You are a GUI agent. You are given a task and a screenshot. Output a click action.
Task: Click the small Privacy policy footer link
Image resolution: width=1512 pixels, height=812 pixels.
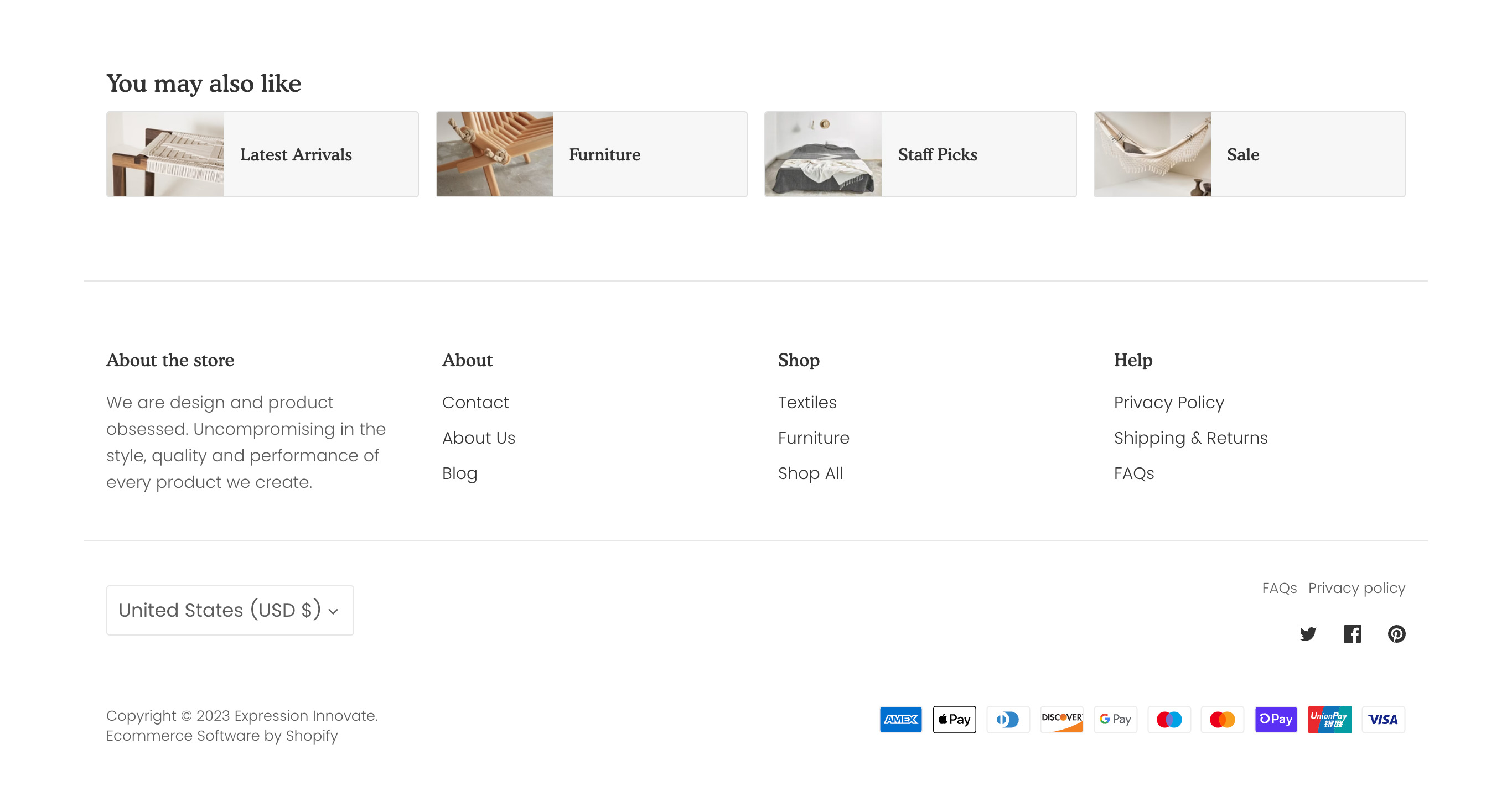(x=1356, y=588)
